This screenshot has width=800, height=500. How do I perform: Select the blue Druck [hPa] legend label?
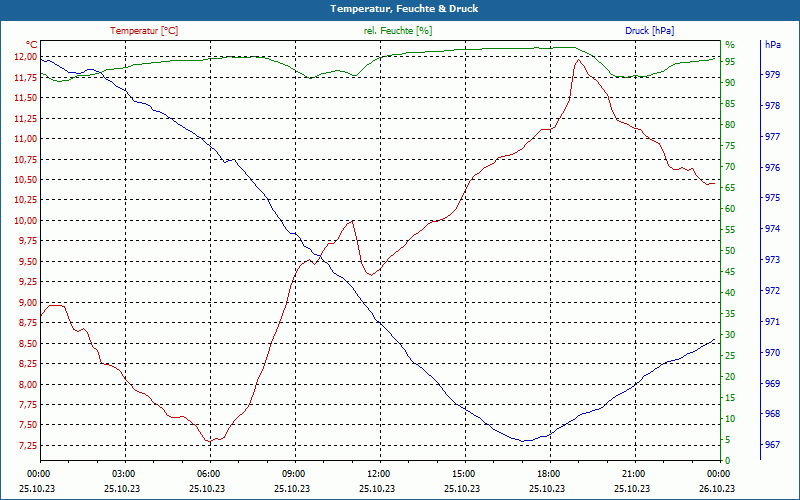pos(649,31)
